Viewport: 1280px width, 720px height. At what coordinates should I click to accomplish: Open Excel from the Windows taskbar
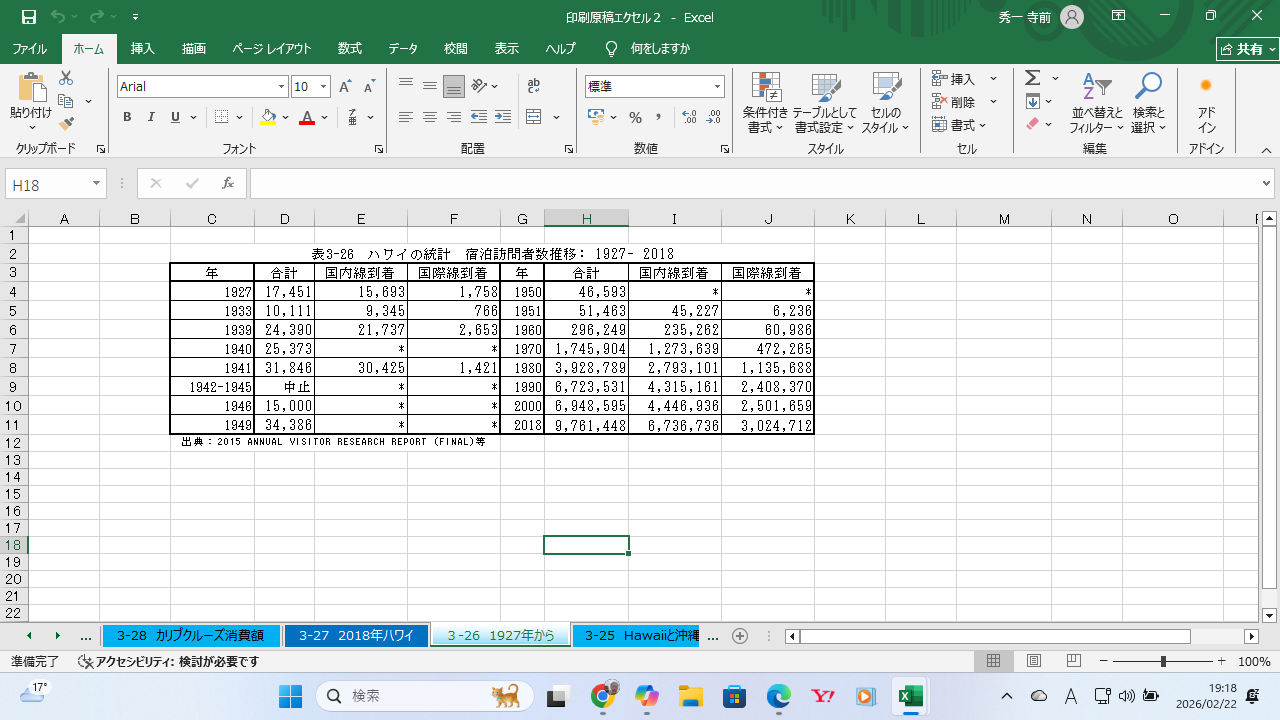(x=910, y=696)
